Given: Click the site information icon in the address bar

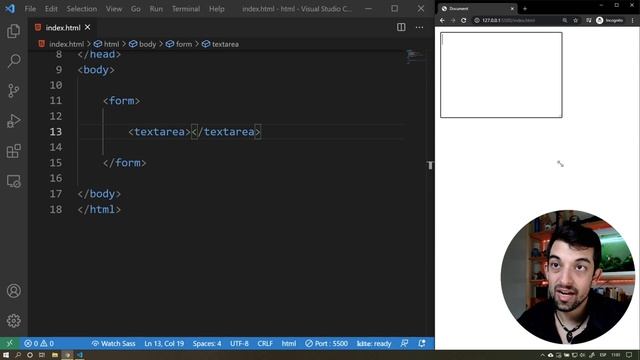Looking at the screenshot, I should [x=477, y=20].
